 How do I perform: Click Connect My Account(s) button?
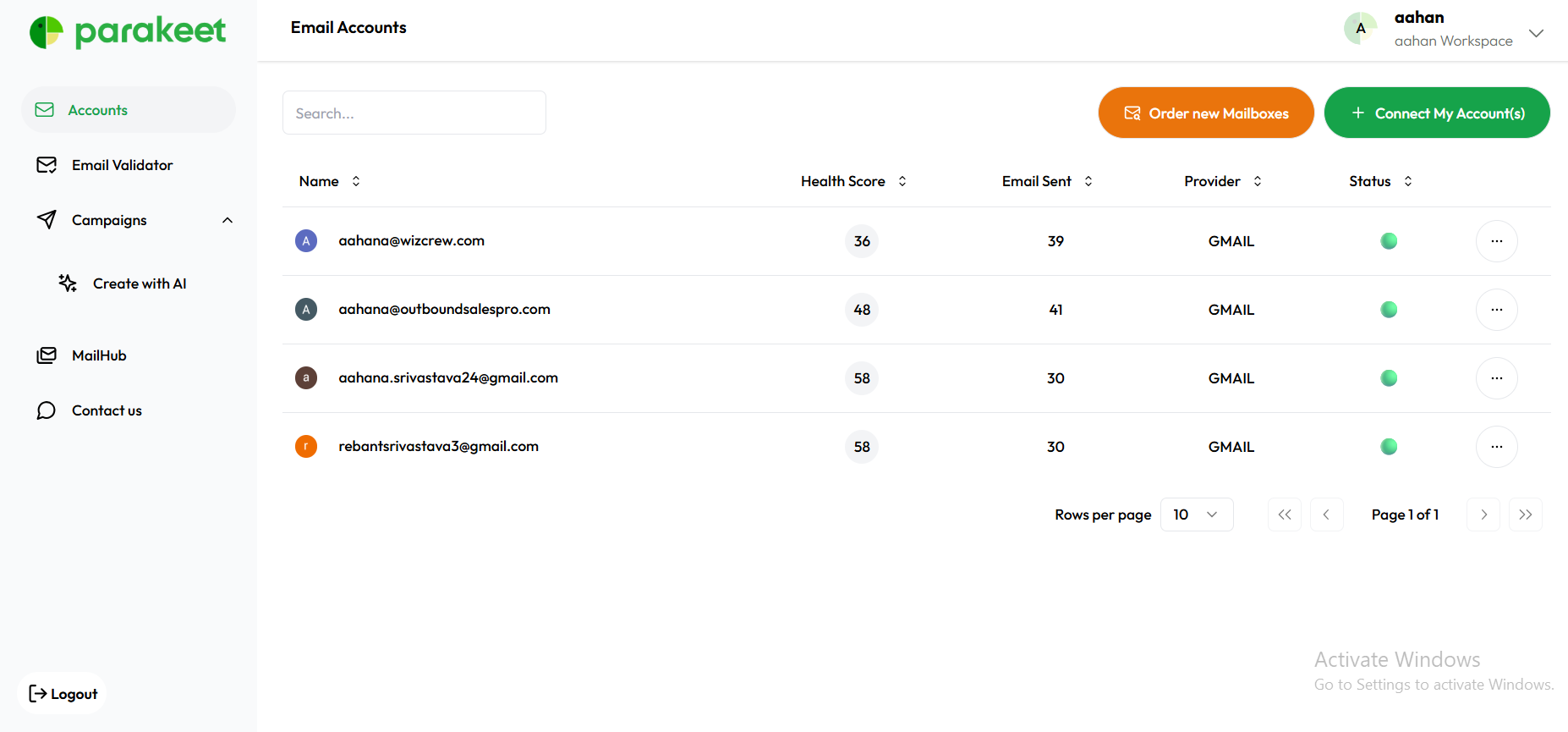1436,113
